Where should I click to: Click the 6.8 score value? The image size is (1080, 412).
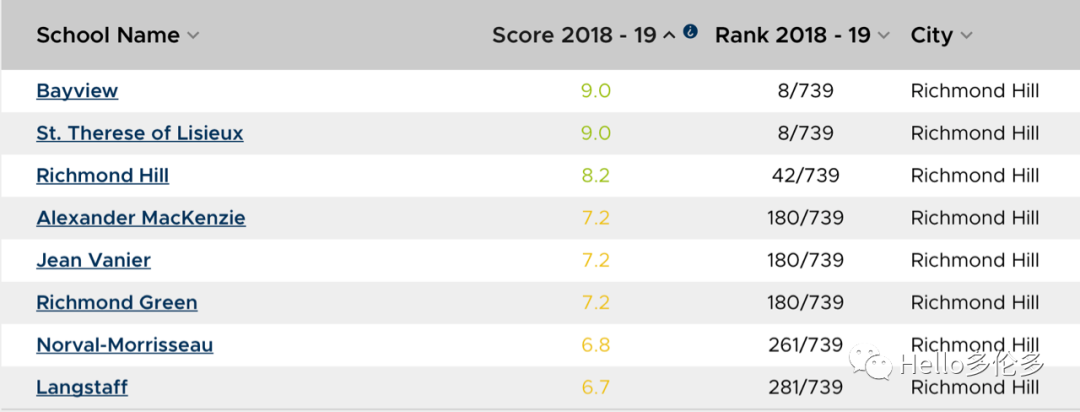pyautogui.click(x=596, y=345)
